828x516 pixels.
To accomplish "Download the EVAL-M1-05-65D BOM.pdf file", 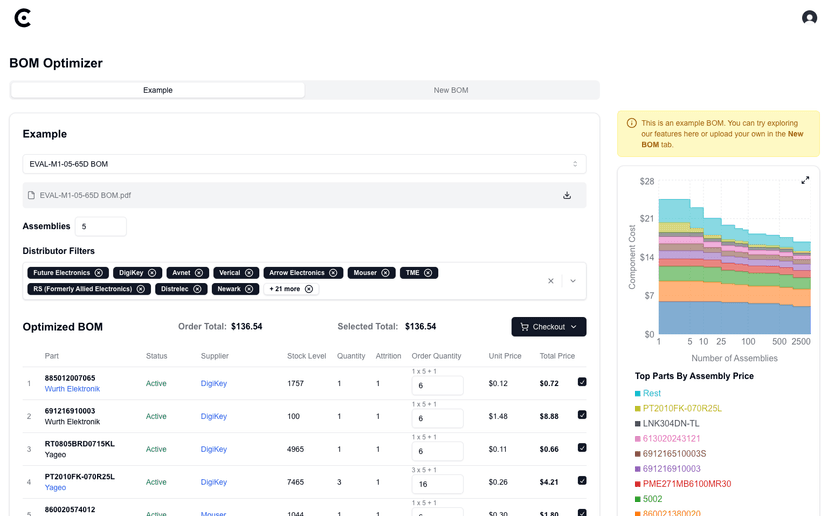I will point(567,195).
